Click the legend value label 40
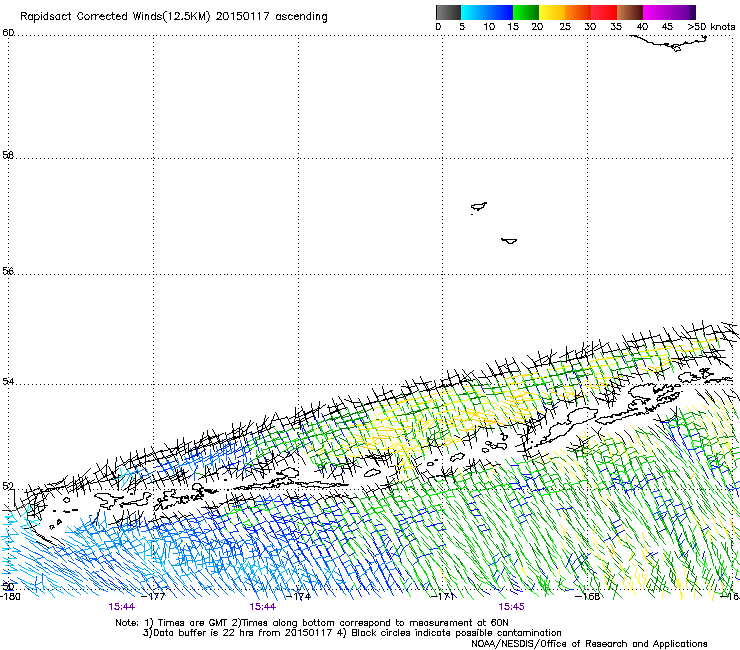This screenshot has width=740, height=650. [642, 27]
